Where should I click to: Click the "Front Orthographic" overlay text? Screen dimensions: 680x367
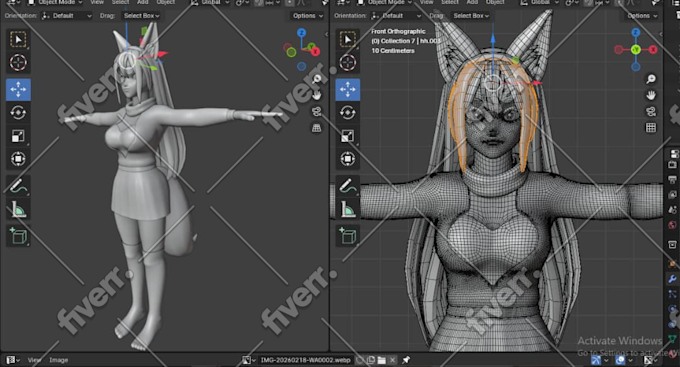click(398, 31)
